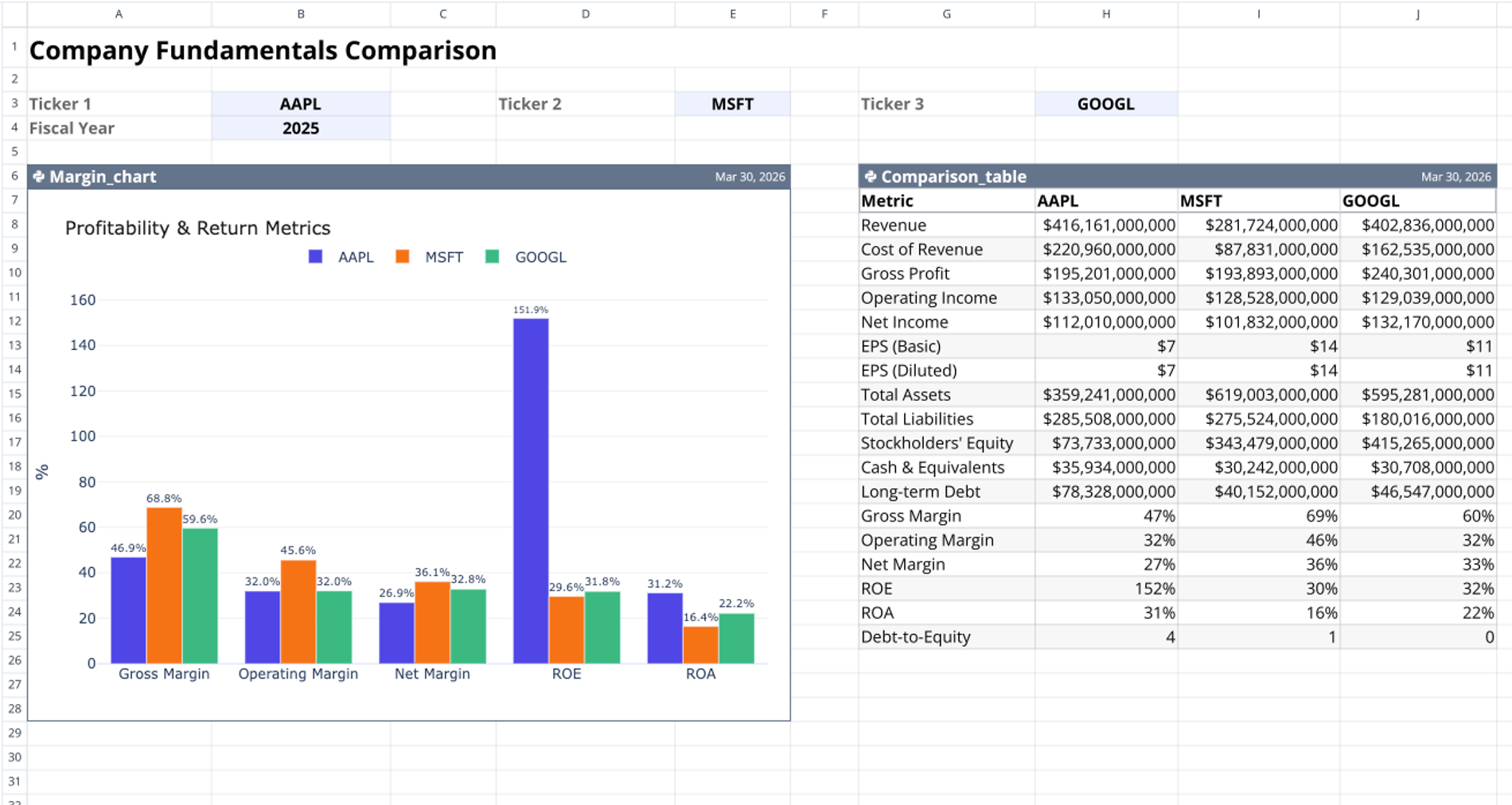
Task: Select the Ticker 2 input cell containing MSFT
Action: tap(732, 104)
